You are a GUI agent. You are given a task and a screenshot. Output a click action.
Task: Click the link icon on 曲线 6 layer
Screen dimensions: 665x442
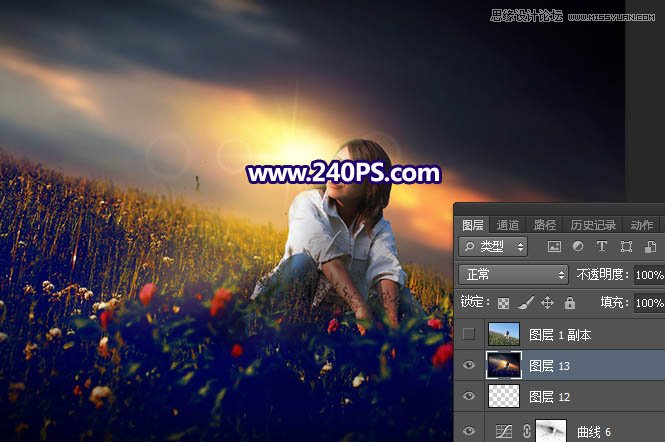[x=525, y=431]
